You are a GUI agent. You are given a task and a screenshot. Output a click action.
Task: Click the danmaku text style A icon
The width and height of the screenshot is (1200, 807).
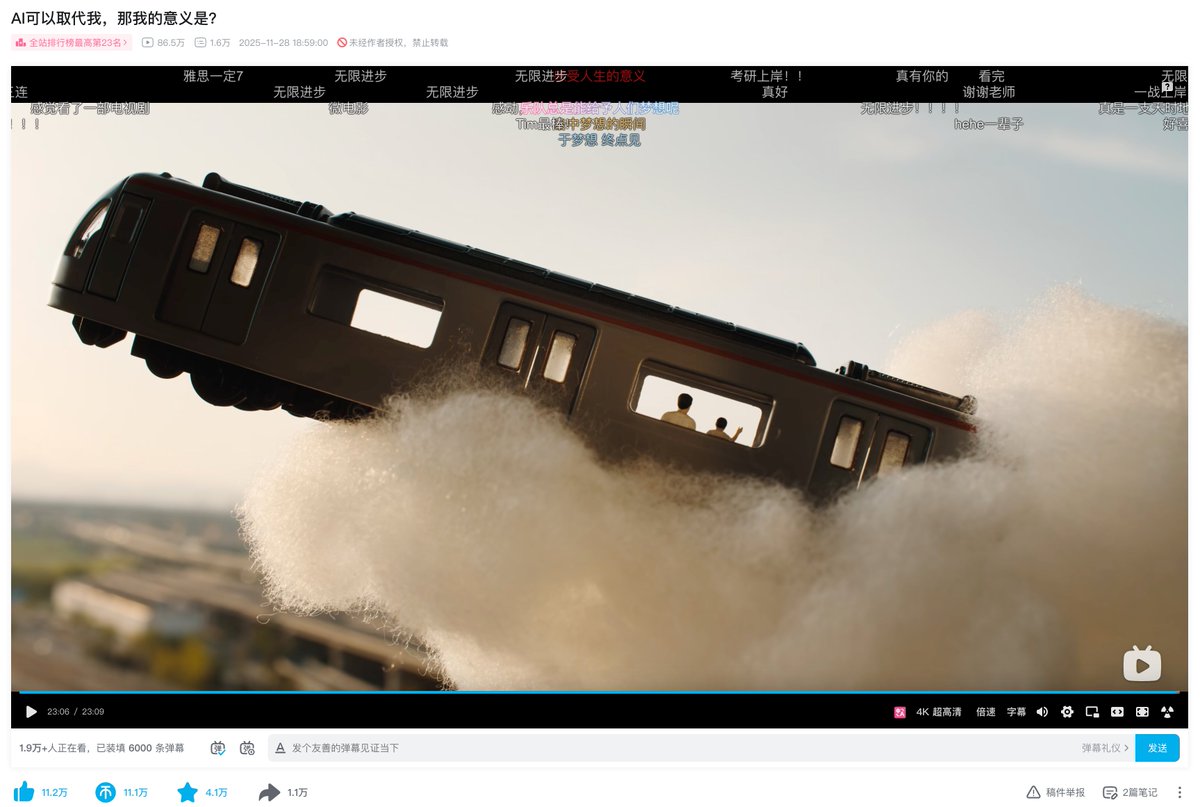[281, 748]
